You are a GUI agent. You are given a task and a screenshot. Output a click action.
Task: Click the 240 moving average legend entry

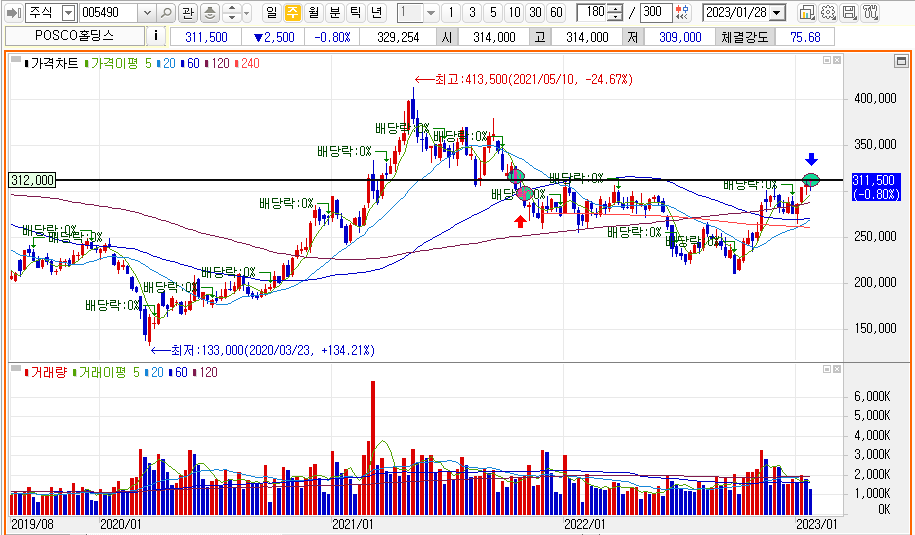(247, 64)
